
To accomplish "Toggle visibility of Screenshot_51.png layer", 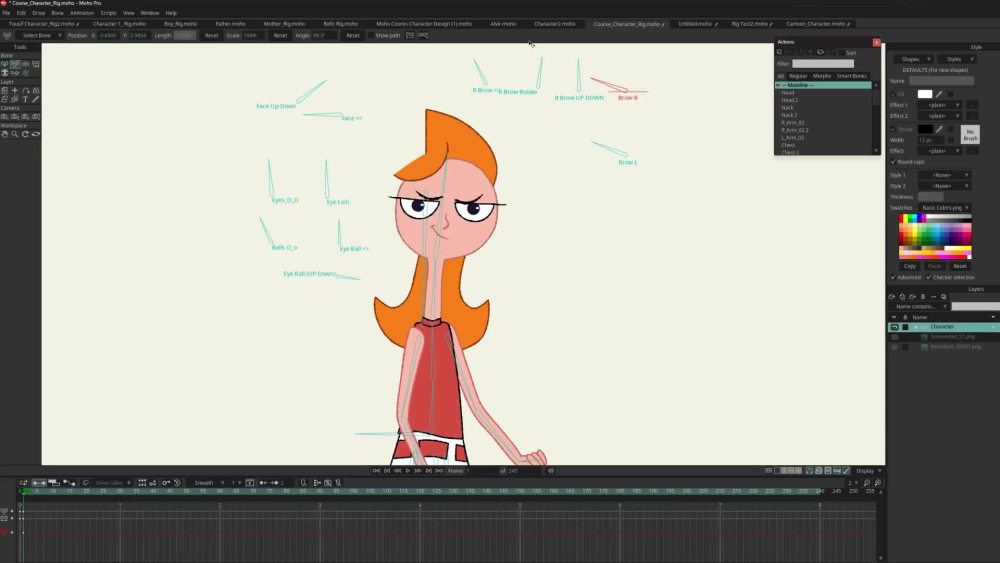I will coord(894,337).
